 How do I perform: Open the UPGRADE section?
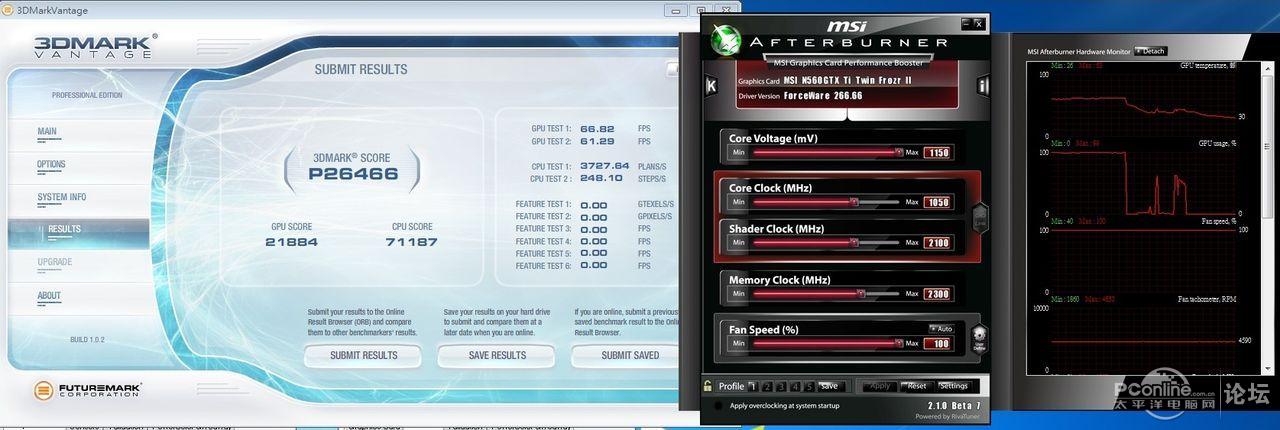coord(55,262)
